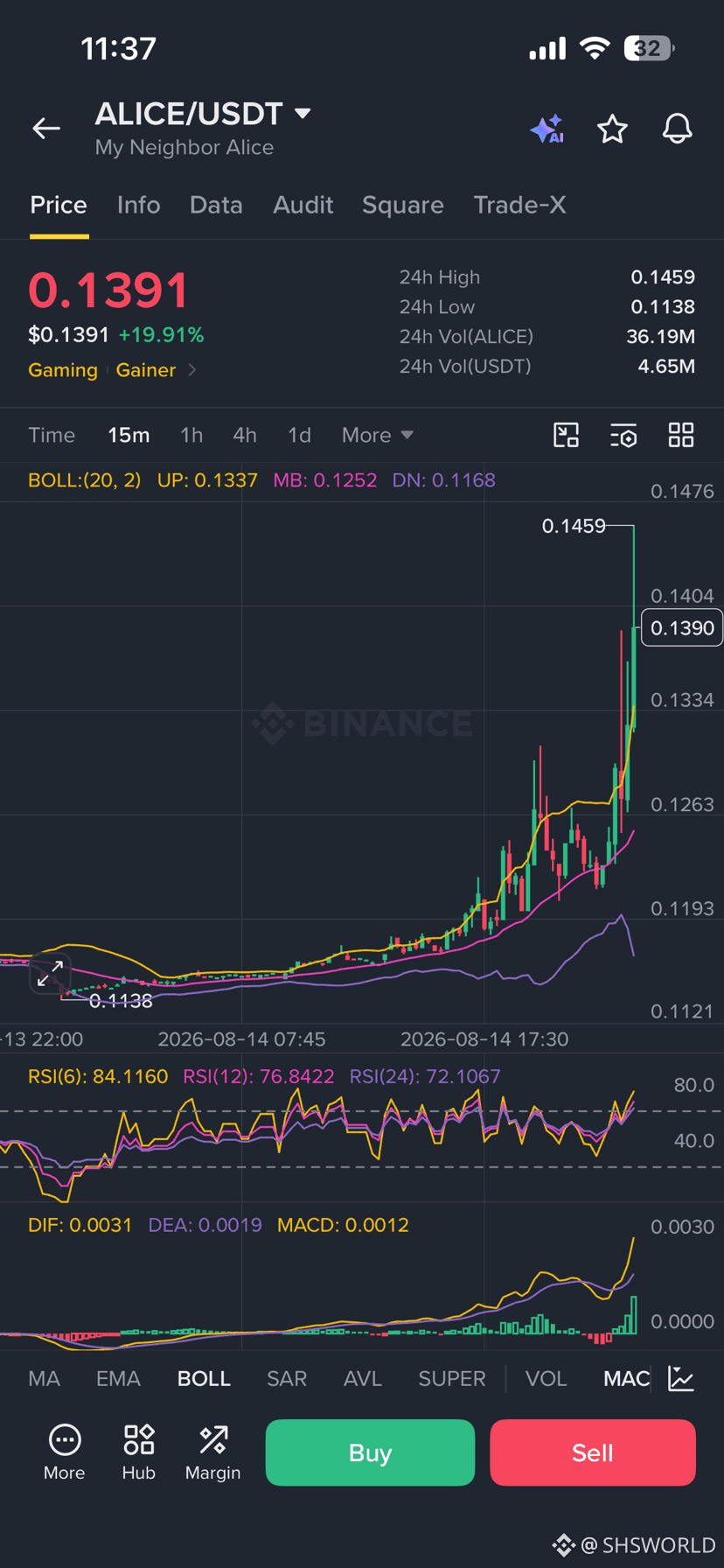This screenshot has height=1568, width=724.
Task: Tap the MACD: 0.0012 value
Action: pos(343,1225)
